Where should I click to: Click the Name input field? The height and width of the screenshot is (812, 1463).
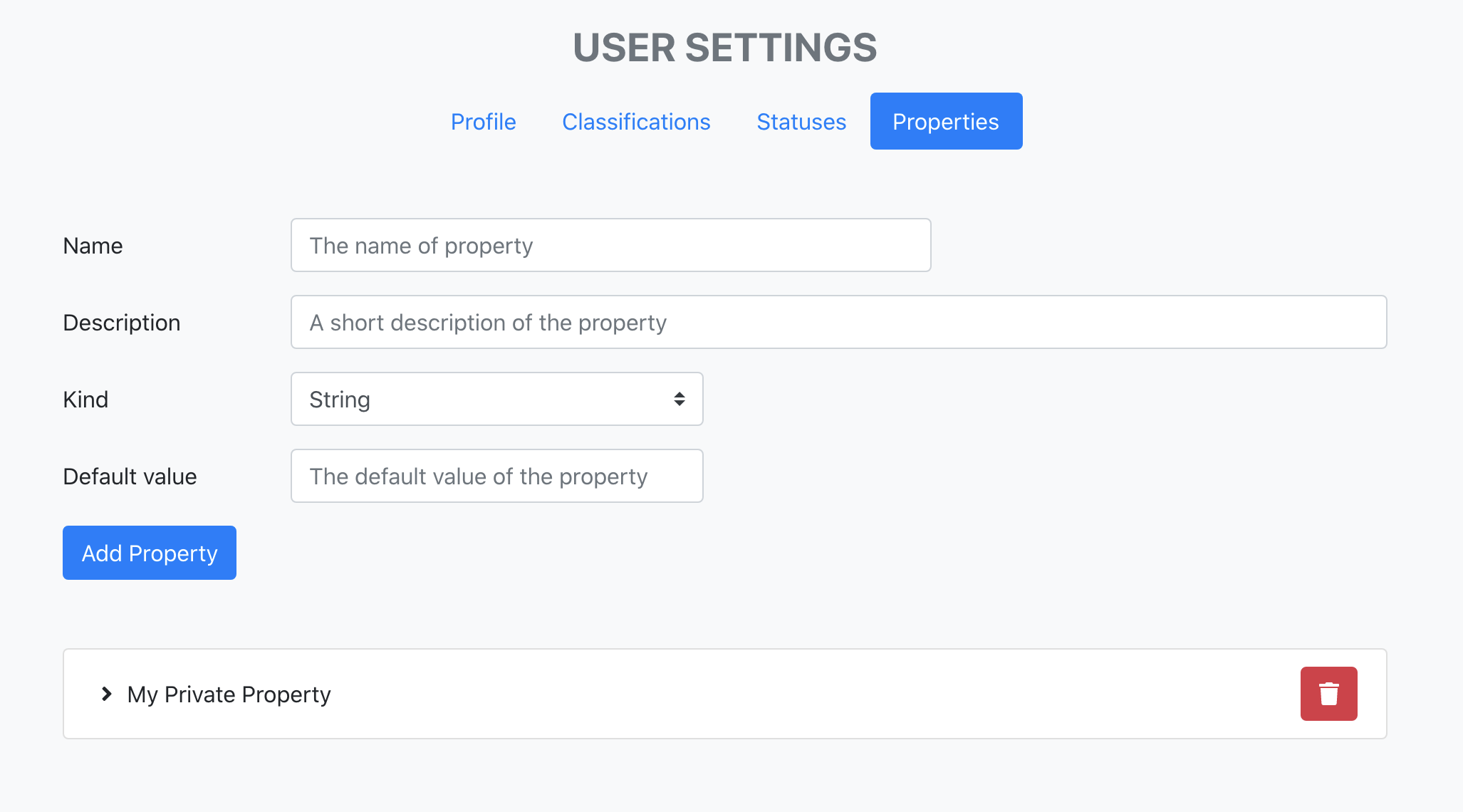tap(610, 244)
